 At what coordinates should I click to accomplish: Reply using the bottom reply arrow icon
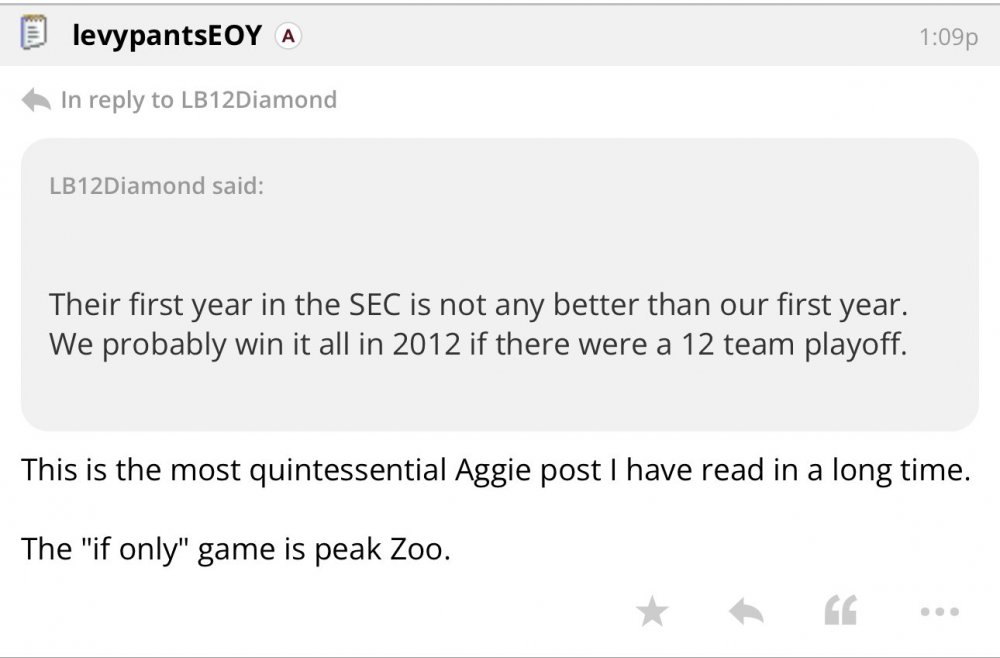(746, 611)
